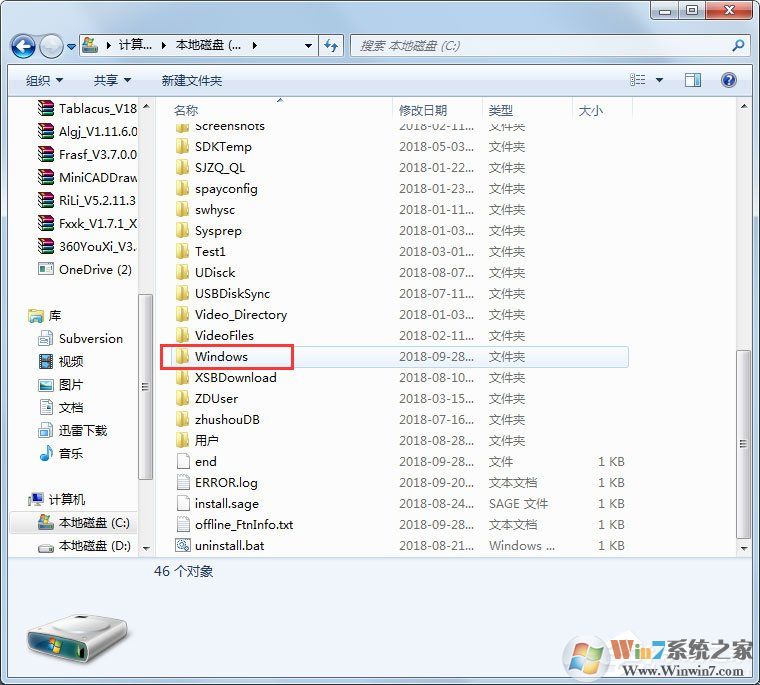The image size is (760, 685).
Task: Select the zhushouDB folder icon
Action: [x=182, y=419]
